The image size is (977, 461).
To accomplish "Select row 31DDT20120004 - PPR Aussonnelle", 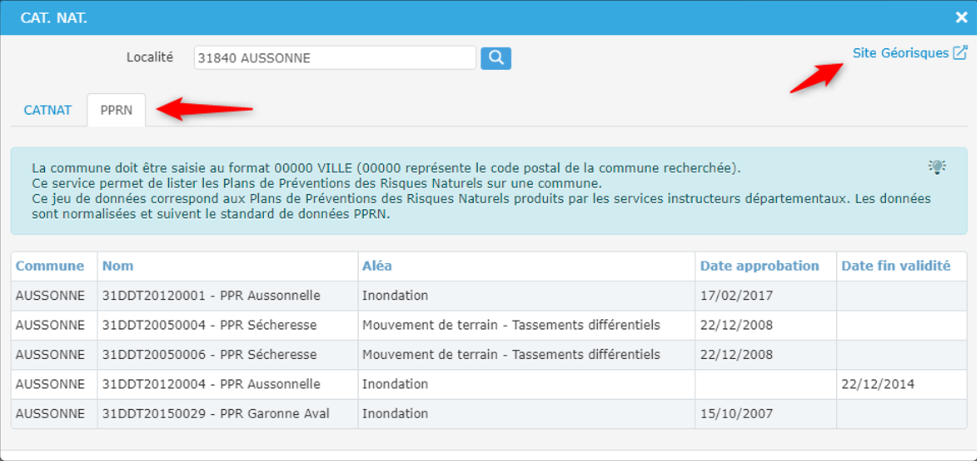I will (211, 384).
